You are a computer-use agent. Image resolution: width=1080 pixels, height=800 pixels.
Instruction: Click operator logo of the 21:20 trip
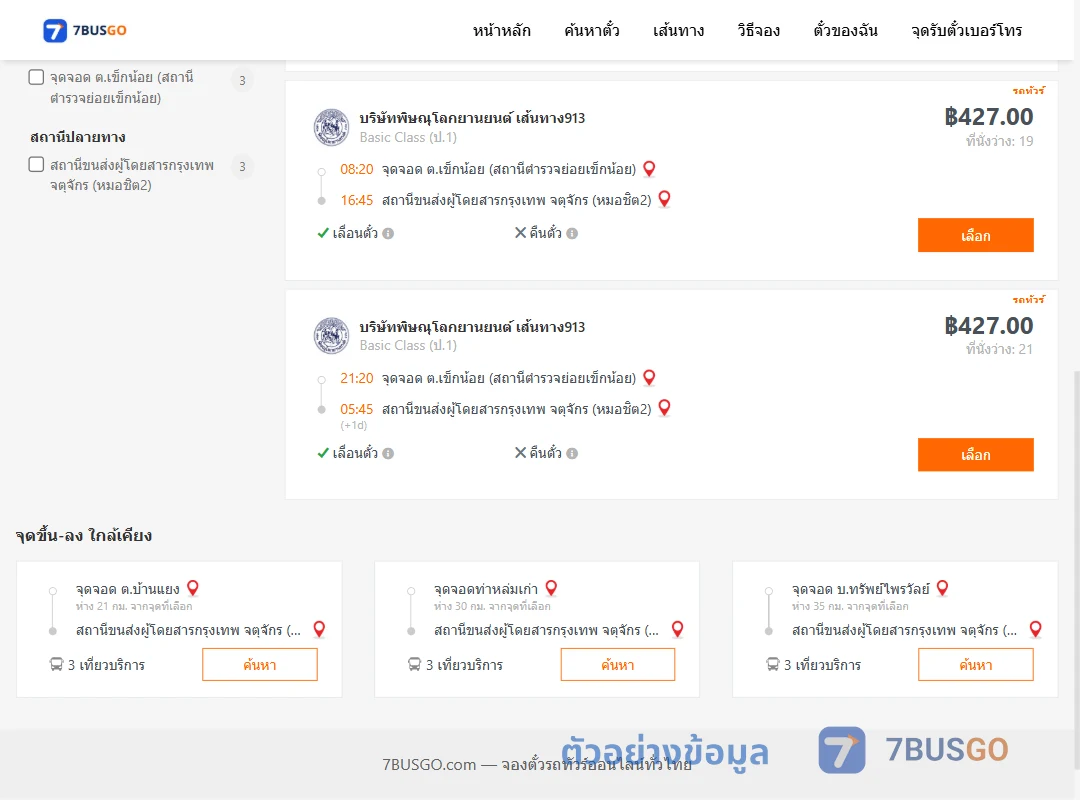pyautogui.click(x=331, y=336)
